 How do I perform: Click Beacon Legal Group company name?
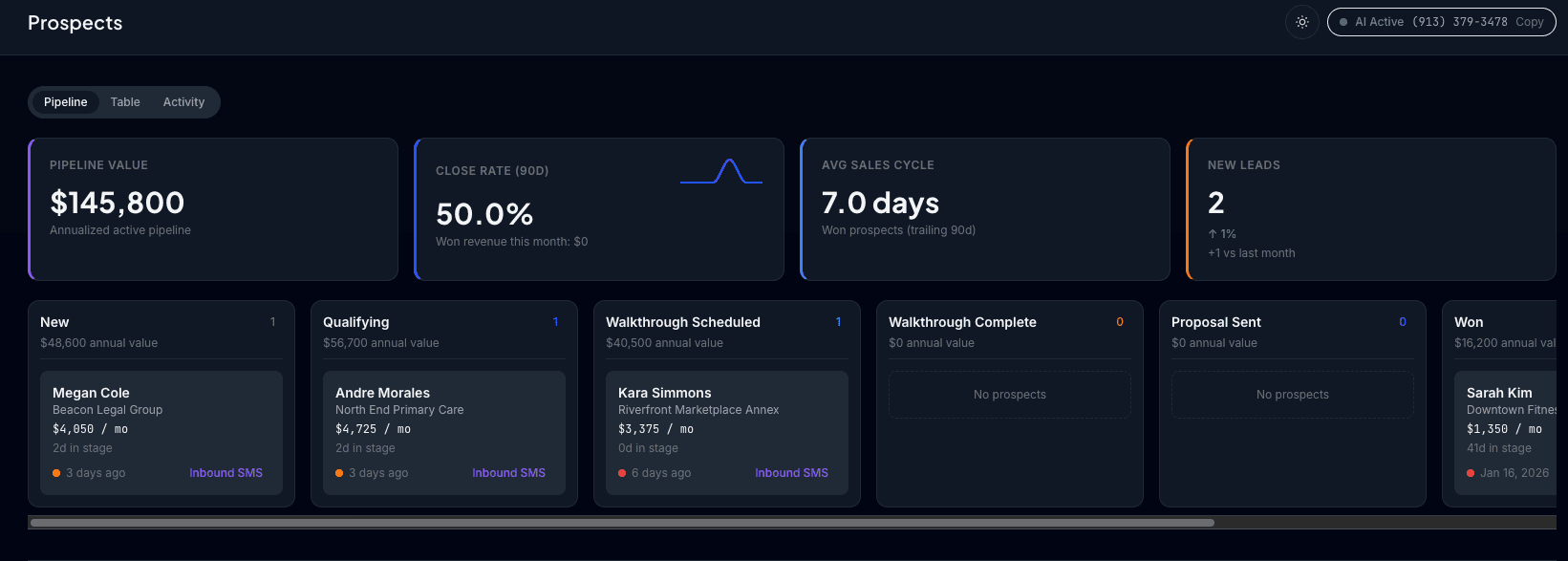(x=107, y=410)
